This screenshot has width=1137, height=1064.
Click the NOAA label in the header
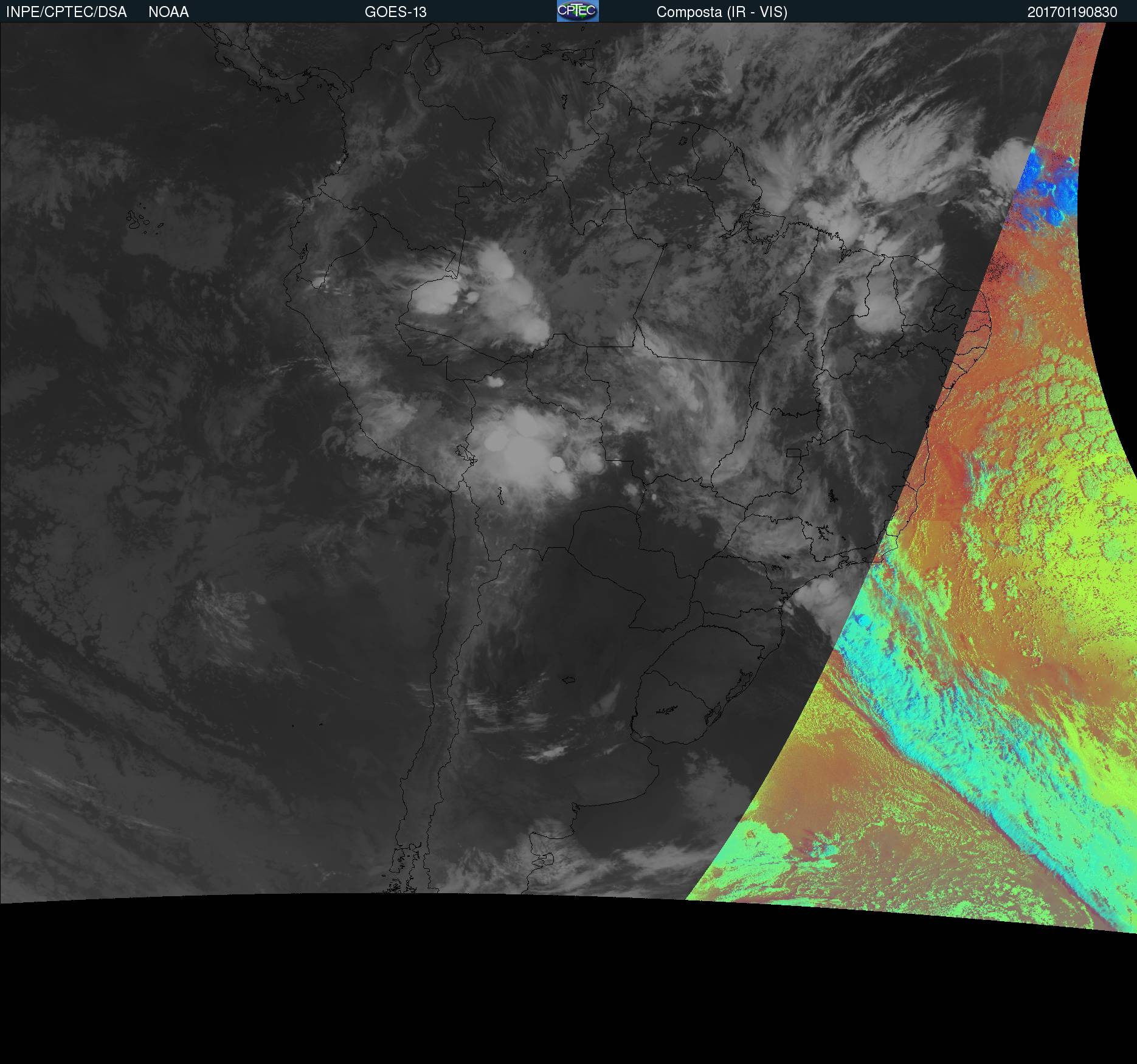168,12
